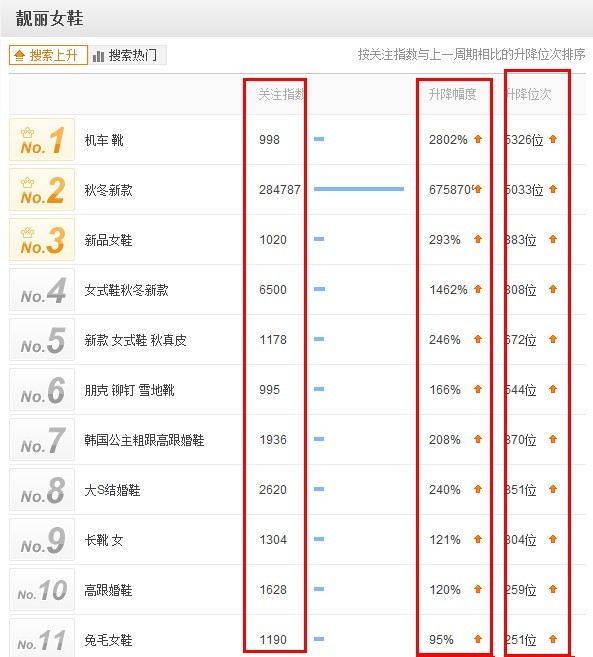Click the No.1 crown rank badge
The image size is (593, 657).
point(42,140)
